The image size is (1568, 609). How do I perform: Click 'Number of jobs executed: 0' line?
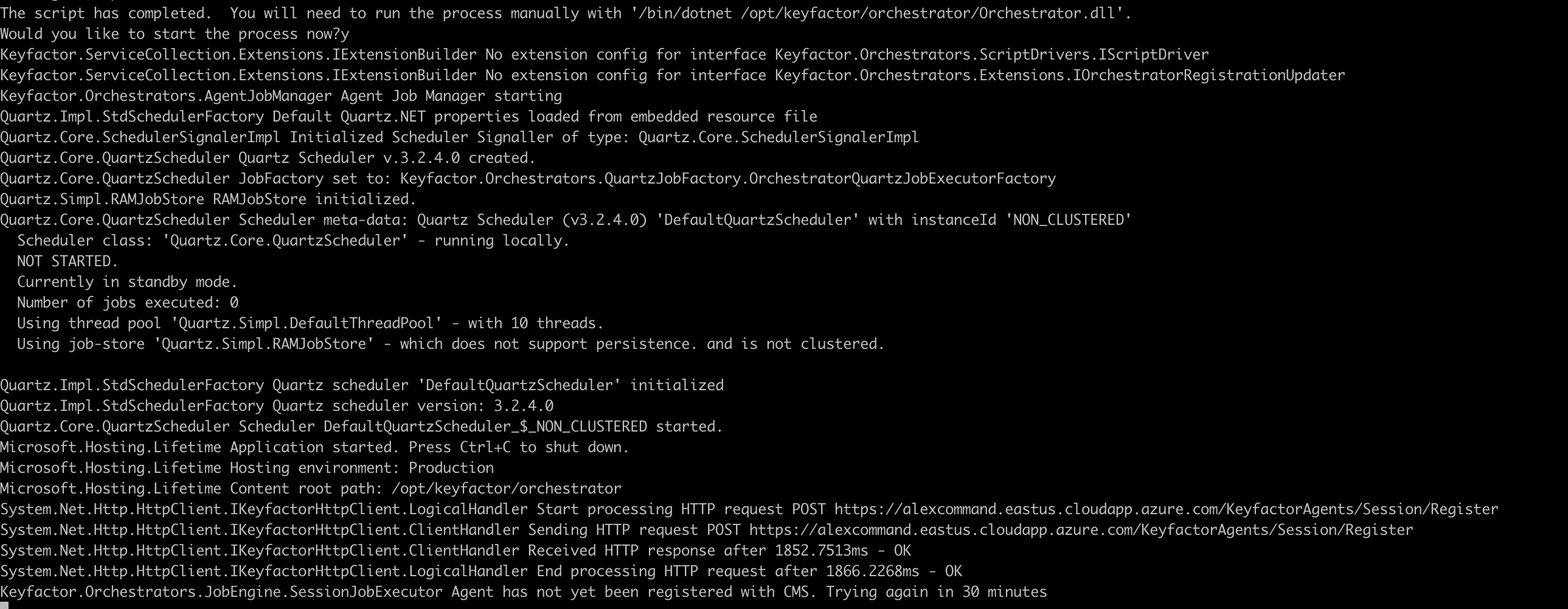[127, 303]
